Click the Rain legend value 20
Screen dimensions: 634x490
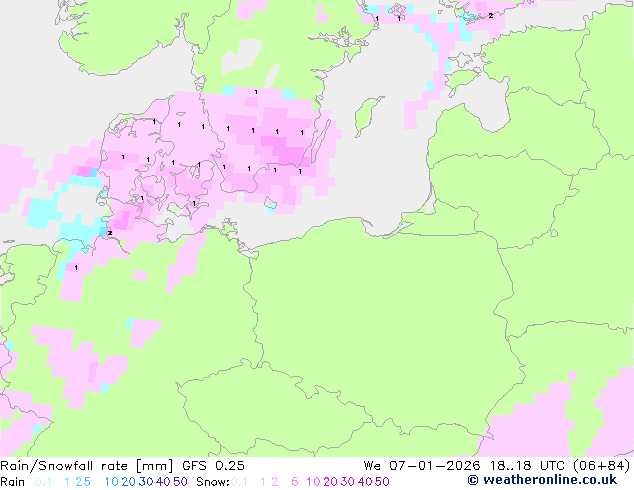128,482
